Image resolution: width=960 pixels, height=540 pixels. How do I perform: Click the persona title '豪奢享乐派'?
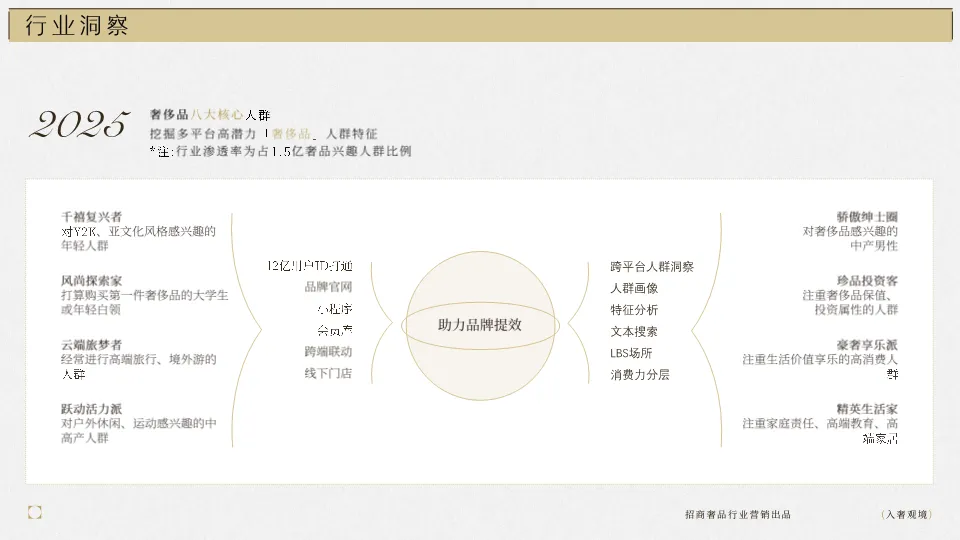867,345
